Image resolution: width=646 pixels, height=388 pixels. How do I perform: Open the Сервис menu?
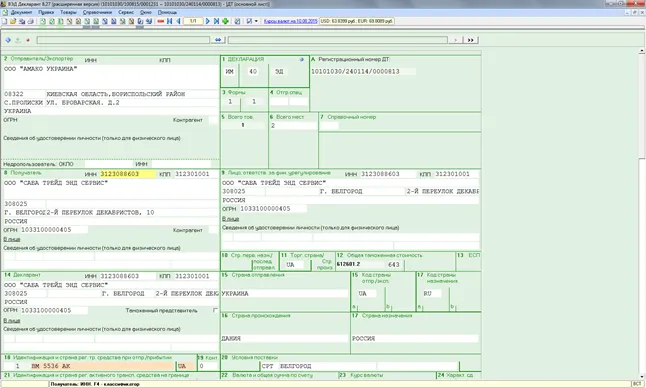(126, 12)
